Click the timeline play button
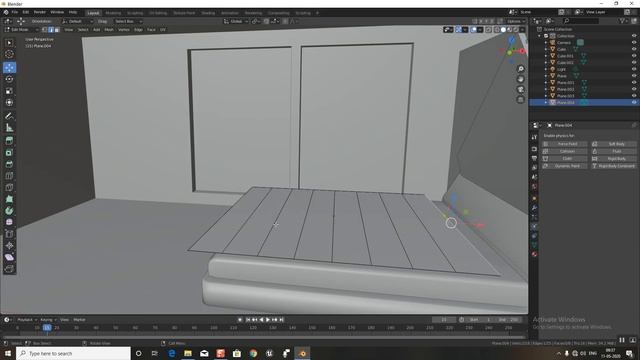The image size is (640, 360). pyautogui.click(x=268, y=320)
